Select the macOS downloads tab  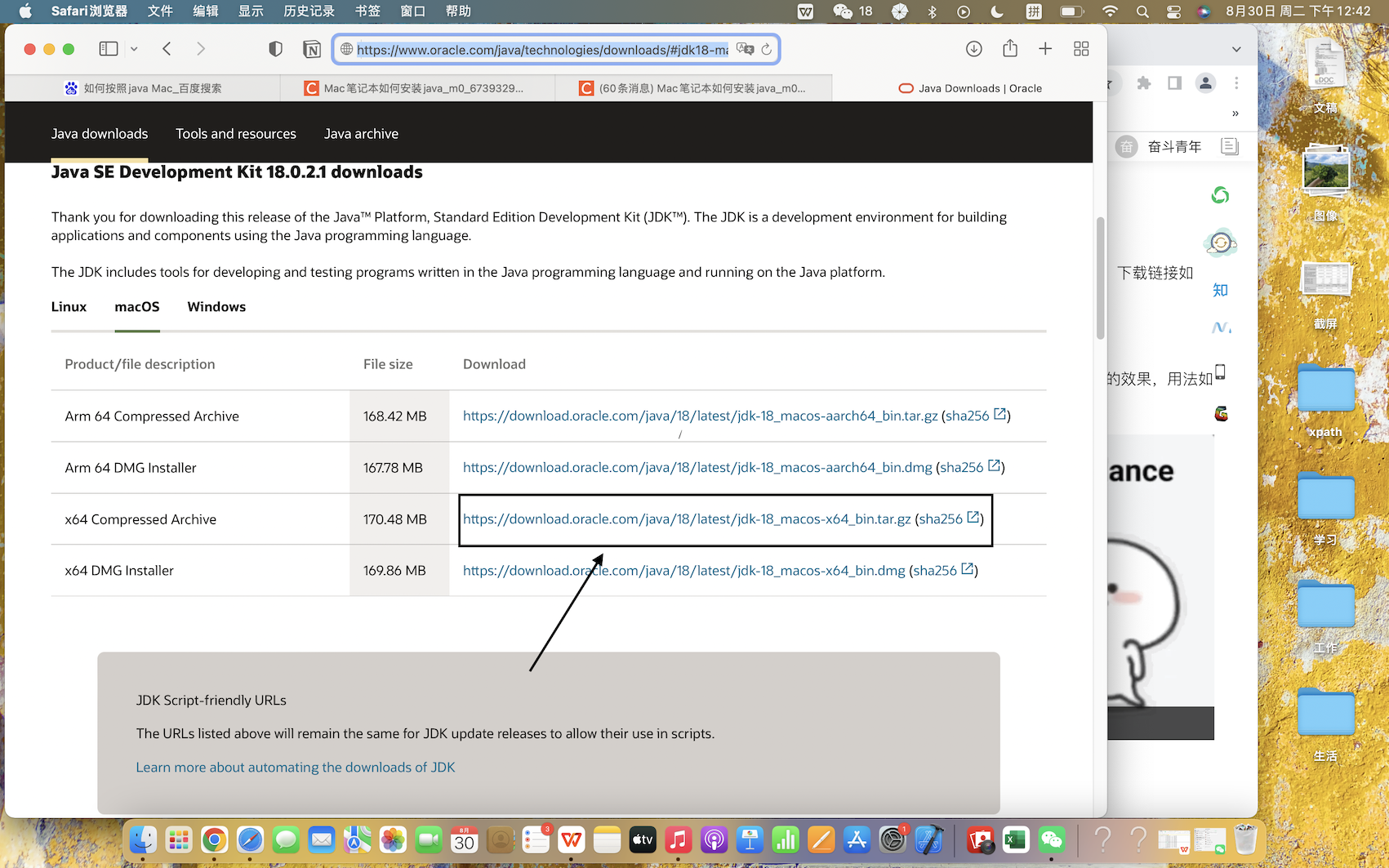[137, 307]
